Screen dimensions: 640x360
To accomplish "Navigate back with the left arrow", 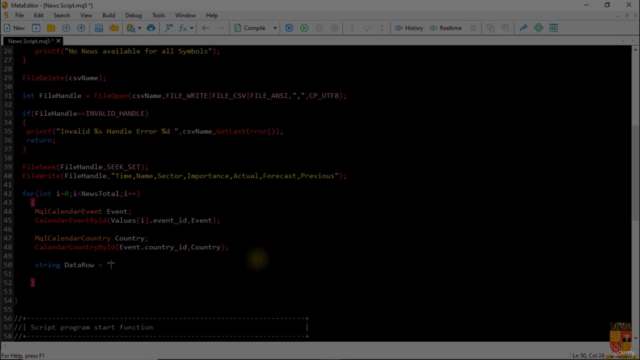I will [x=205, y=28].
